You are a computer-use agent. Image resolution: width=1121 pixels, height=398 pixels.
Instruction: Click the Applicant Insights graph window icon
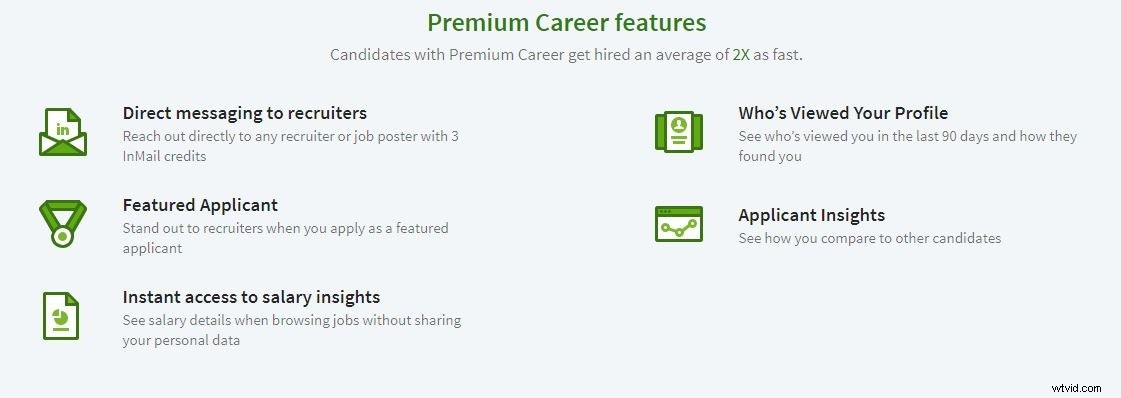click(678, 224)
